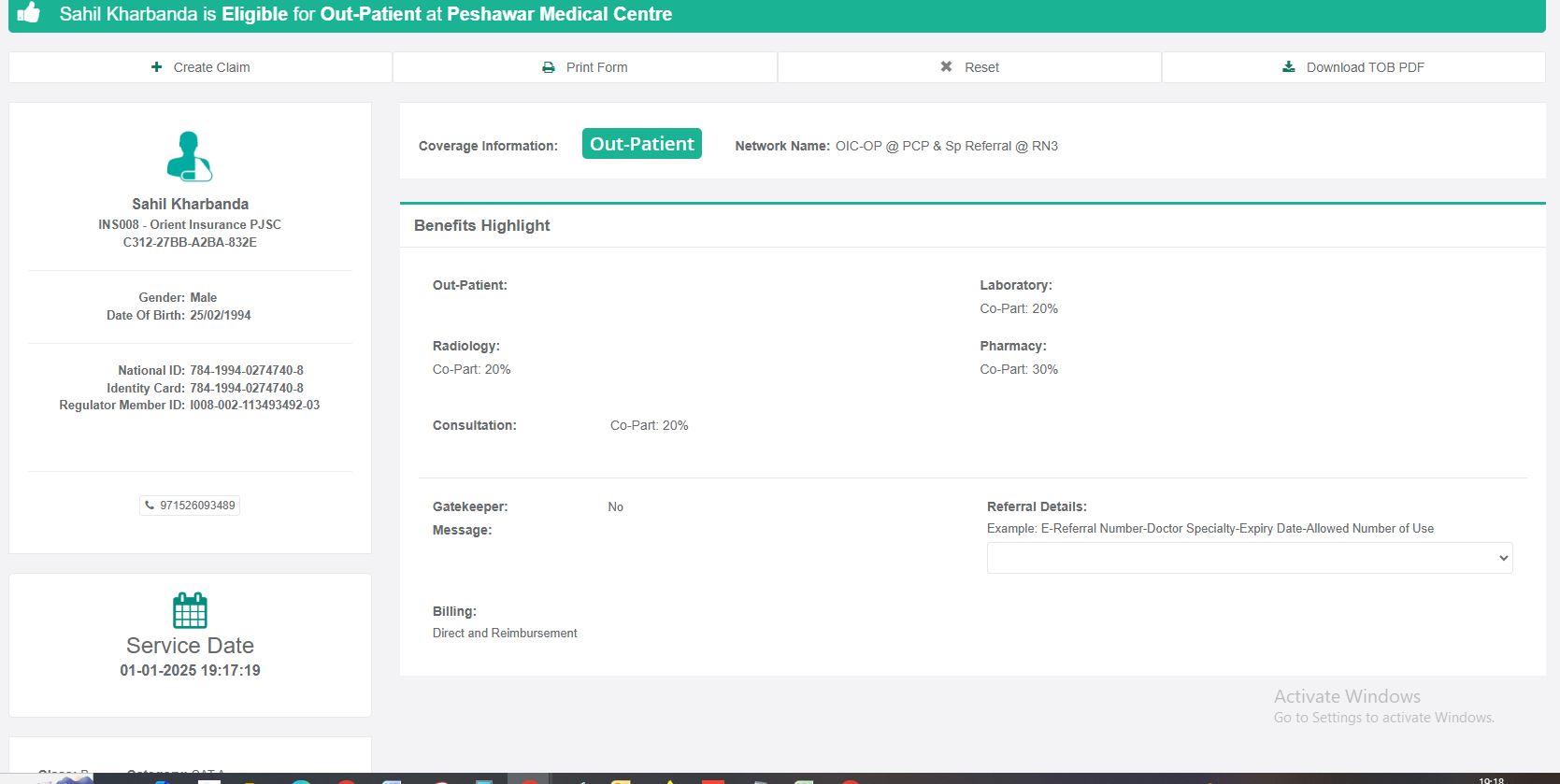Click the Radiology benefit label
Viewport: 1560px width, 784px height.
[466, 346]
